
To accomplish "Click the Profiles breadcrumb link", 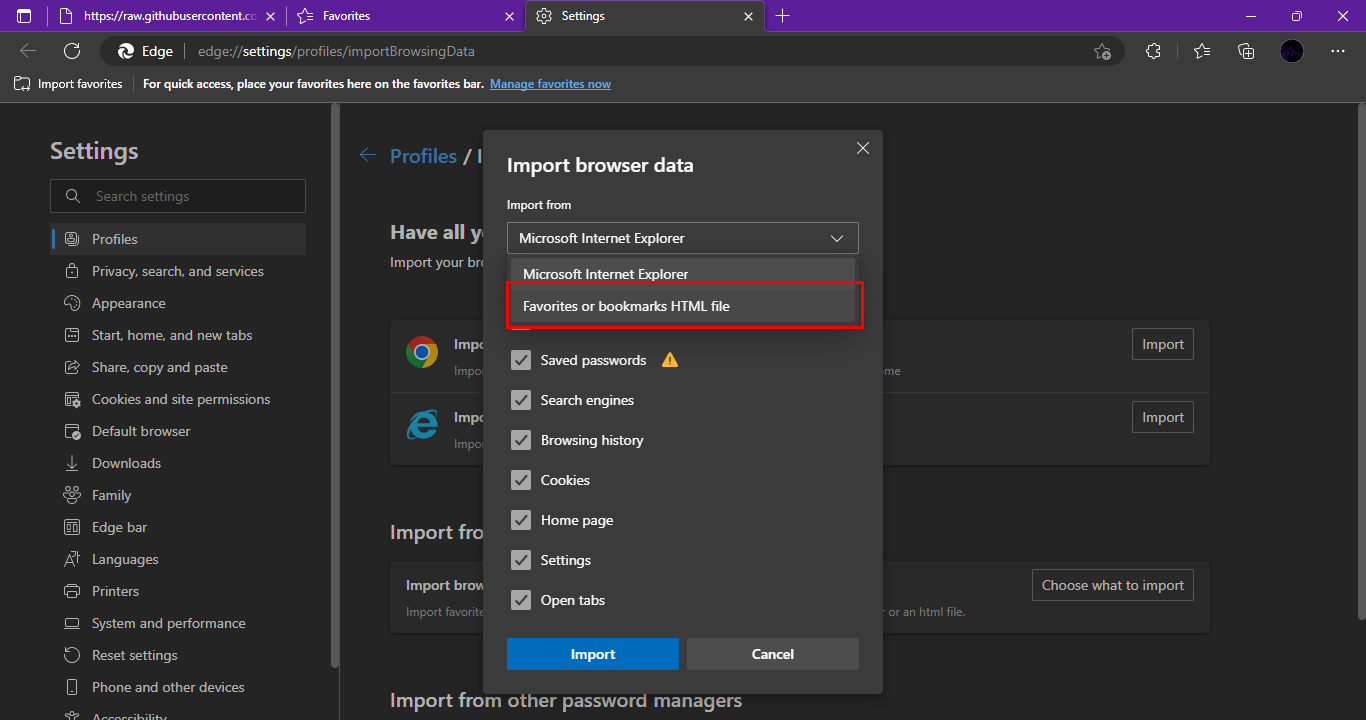I will (423, 156).
